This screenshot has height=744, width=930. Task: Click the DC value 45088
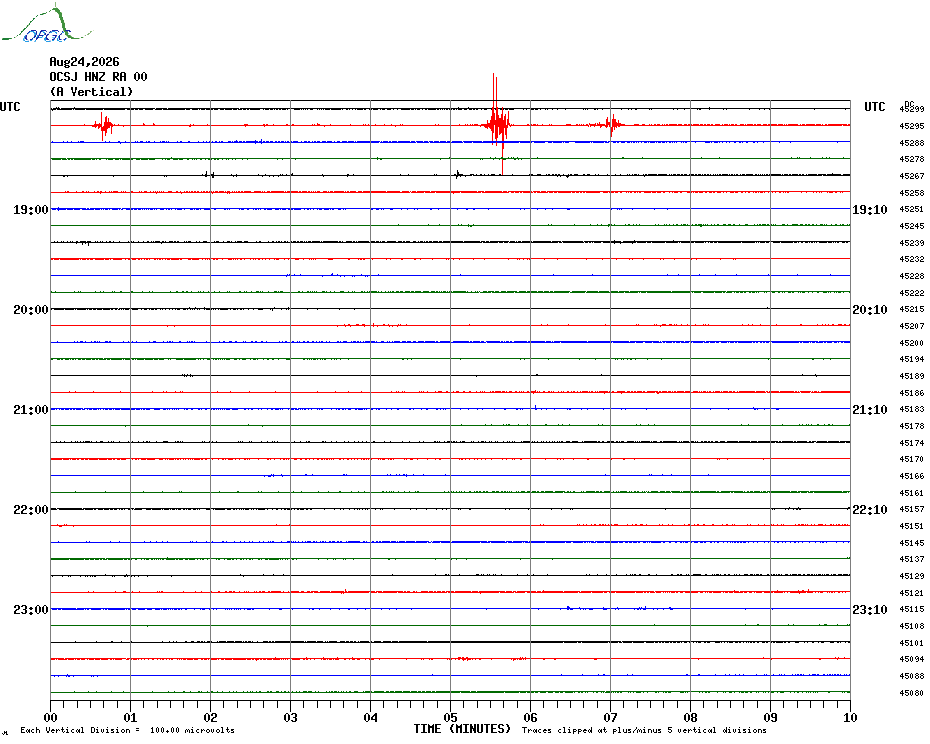pyautogui.click(x=912, y=676)
